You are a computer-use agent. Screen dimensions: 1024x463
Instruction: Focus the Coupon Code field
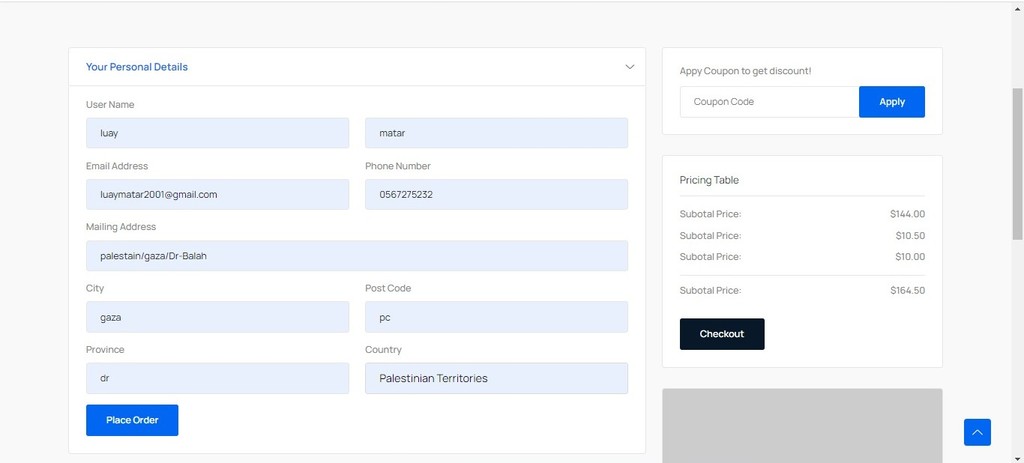click(769, 102)
